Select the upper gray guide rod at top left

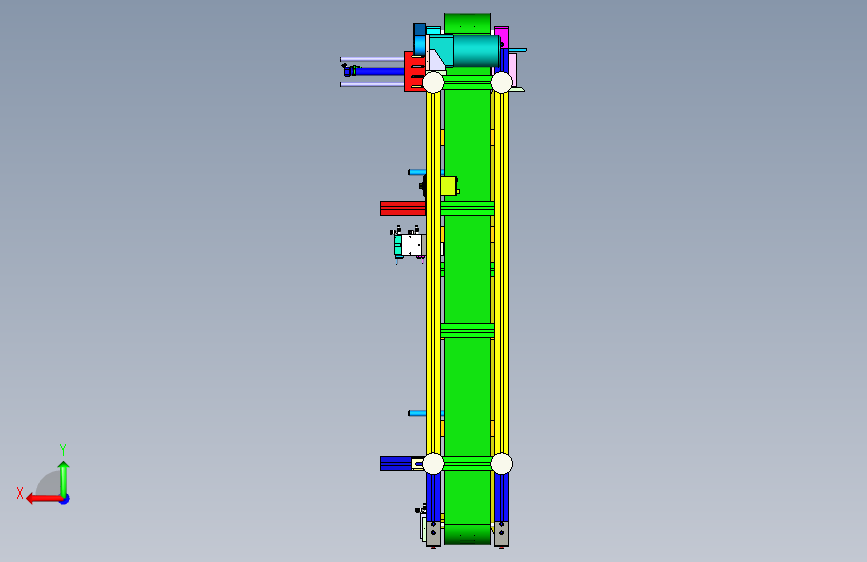[x=372, y=59]
